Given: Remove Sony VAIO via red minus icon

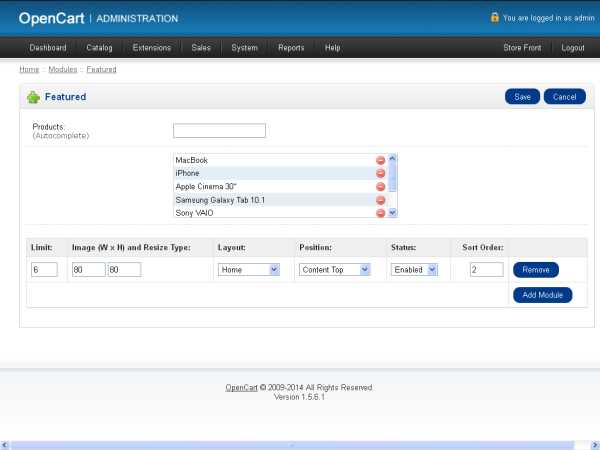Looking at the screenshot, I should (x=380, y=212).
